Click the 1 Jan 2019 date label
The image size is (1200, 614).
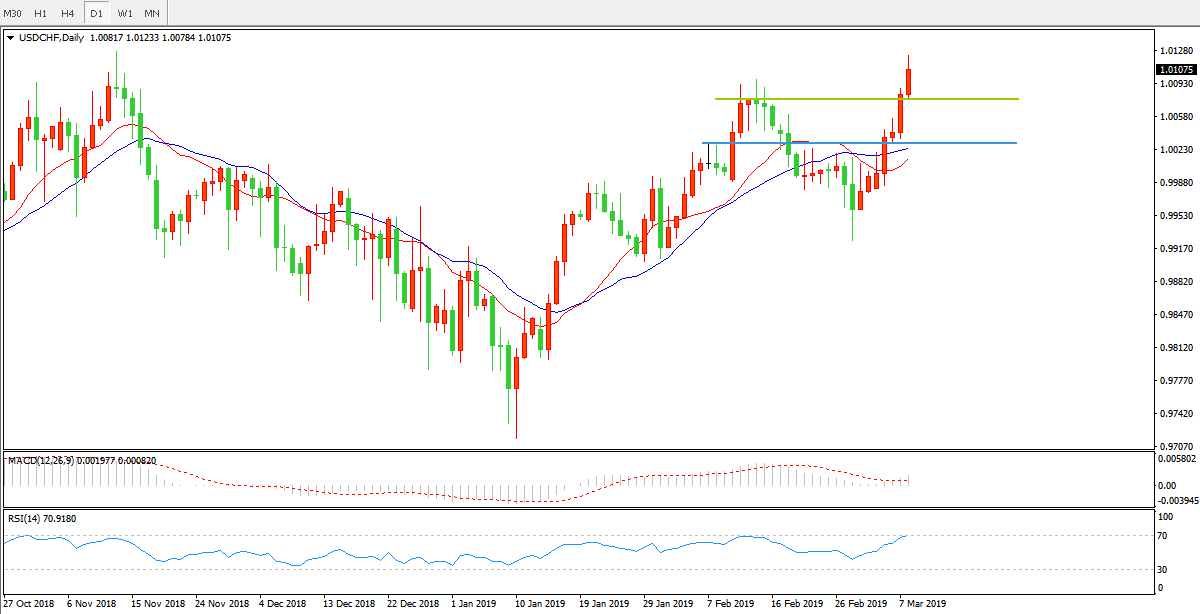pyautogui.click(x=473, y=604)
